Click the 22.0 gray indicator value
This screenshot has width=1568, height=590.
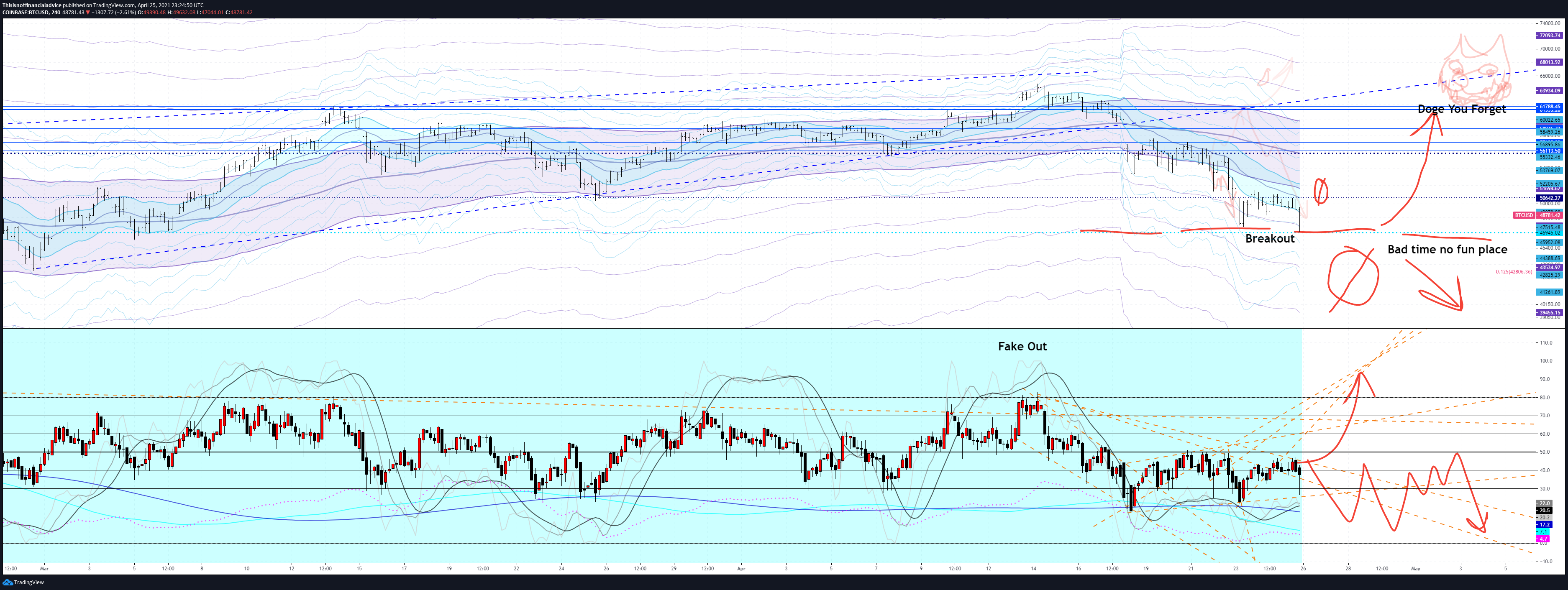(x=1545, y=503)
